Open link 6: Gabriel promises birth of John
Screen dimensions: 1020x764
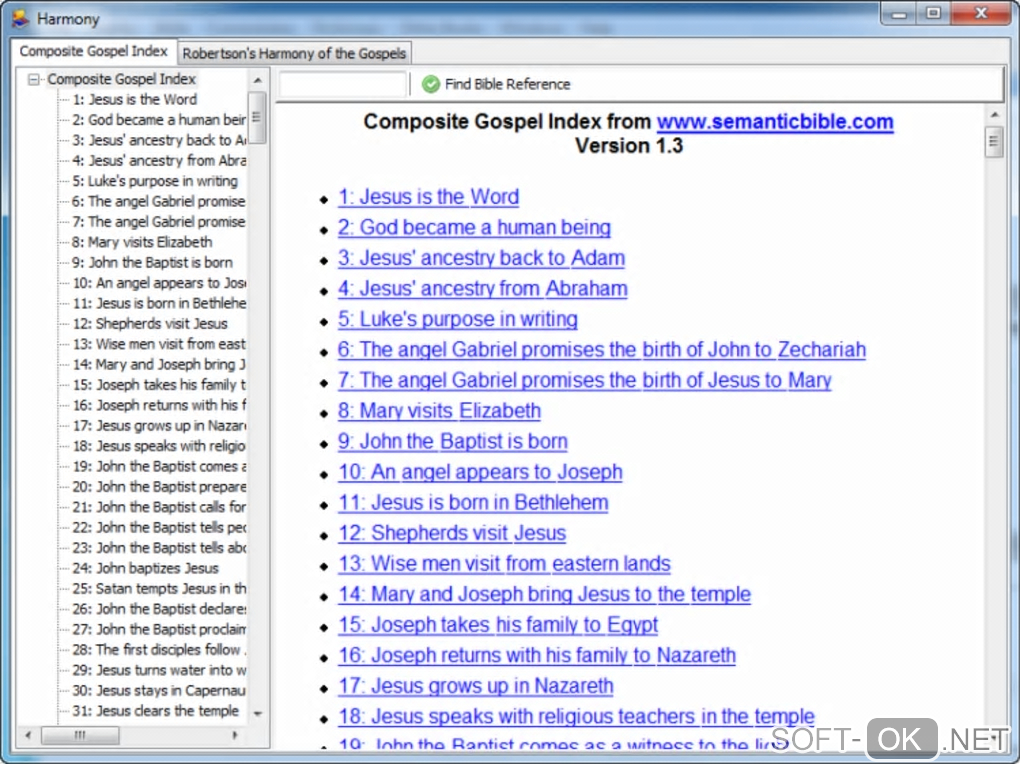[602, 349]
